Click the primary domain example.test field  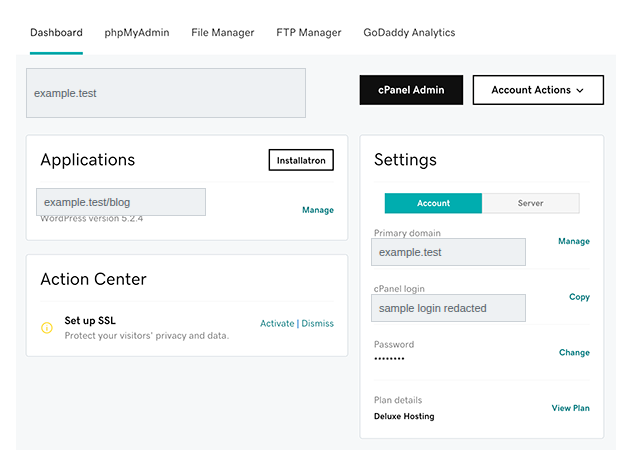448,252
